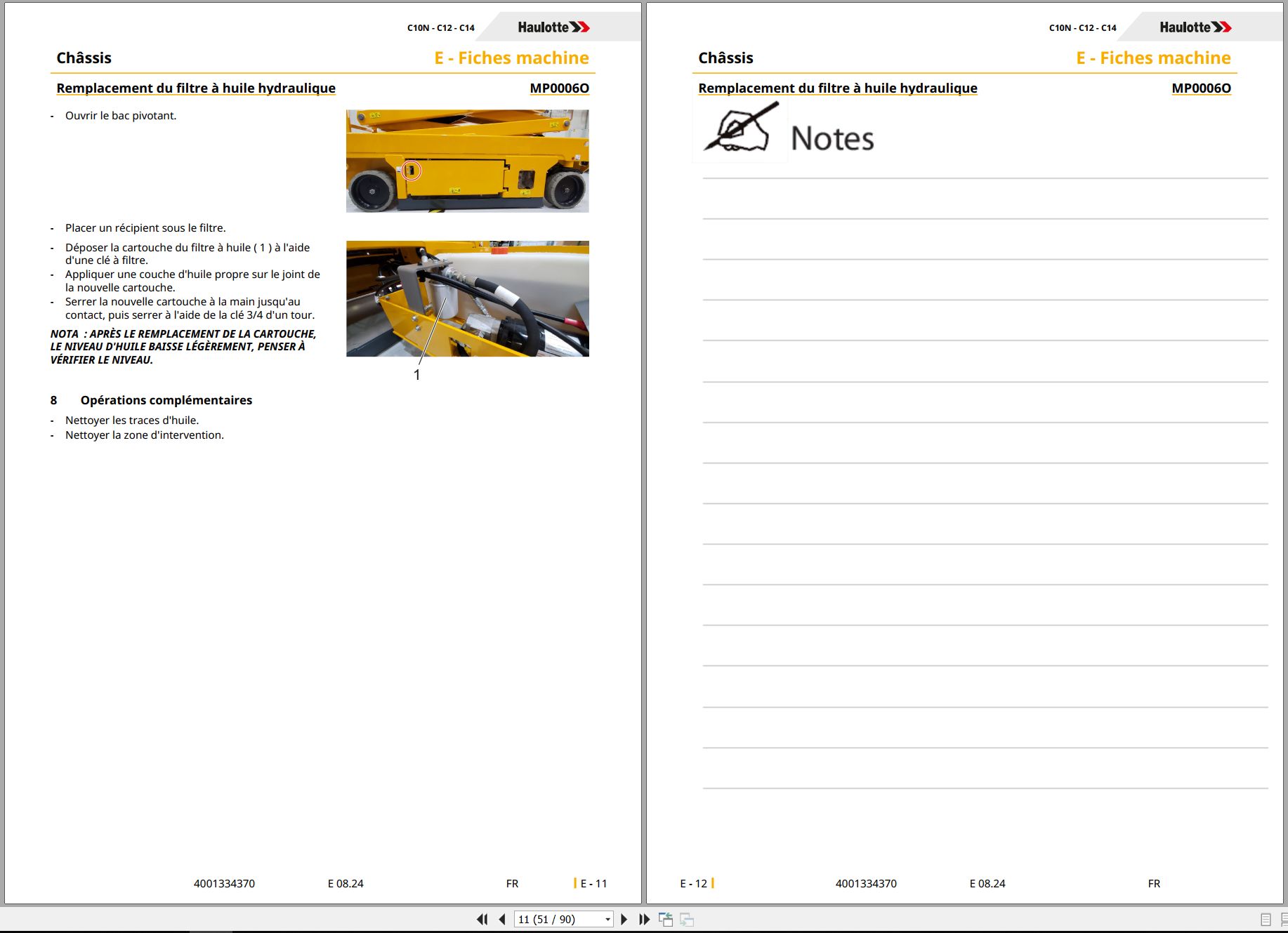The height and width of the screenshot is (933, 1288).
Task: Click 'E 08.24' edition text on right page
Action: click(x=987, y=883)
